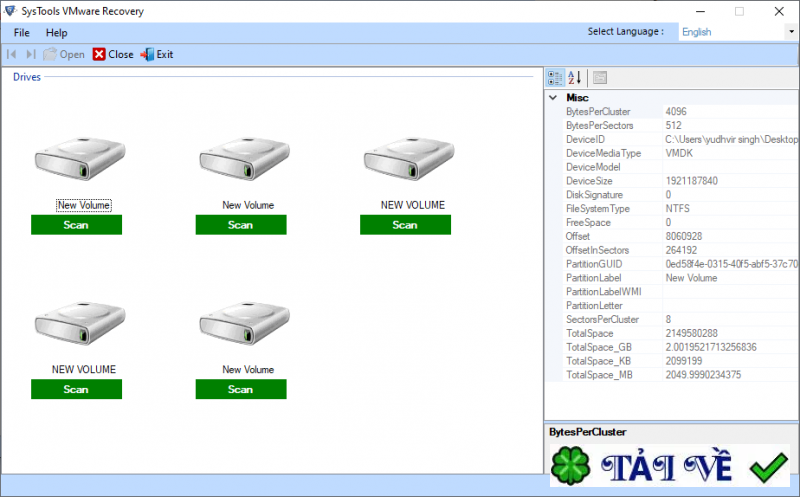Open the File menu
Viewport: 800px width, 497px height.
21,33
